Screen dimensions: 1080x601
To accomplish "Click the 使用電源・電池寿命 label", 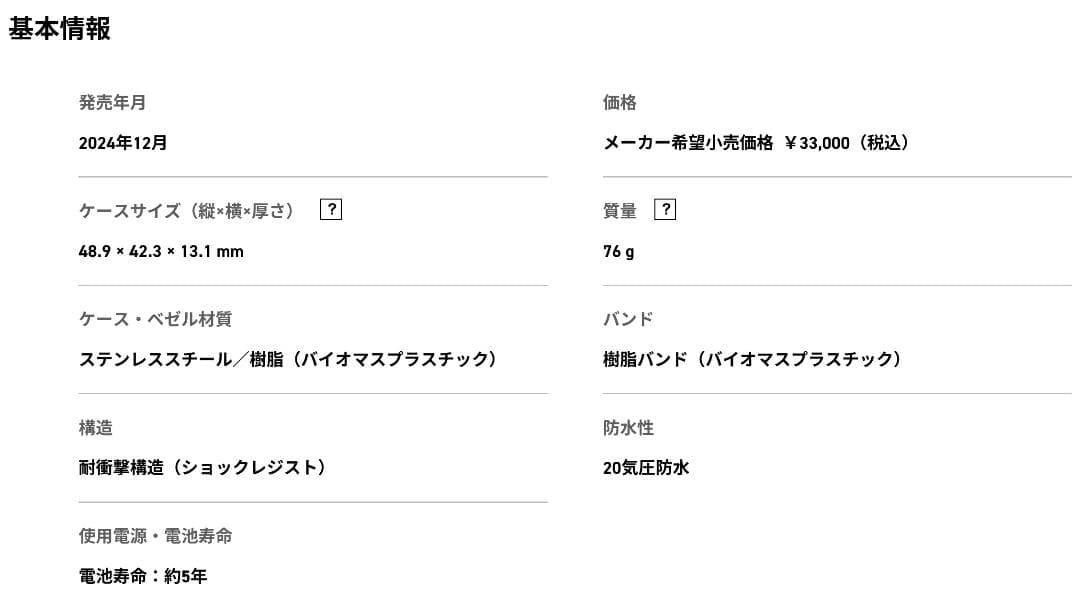I will [155, 536].
